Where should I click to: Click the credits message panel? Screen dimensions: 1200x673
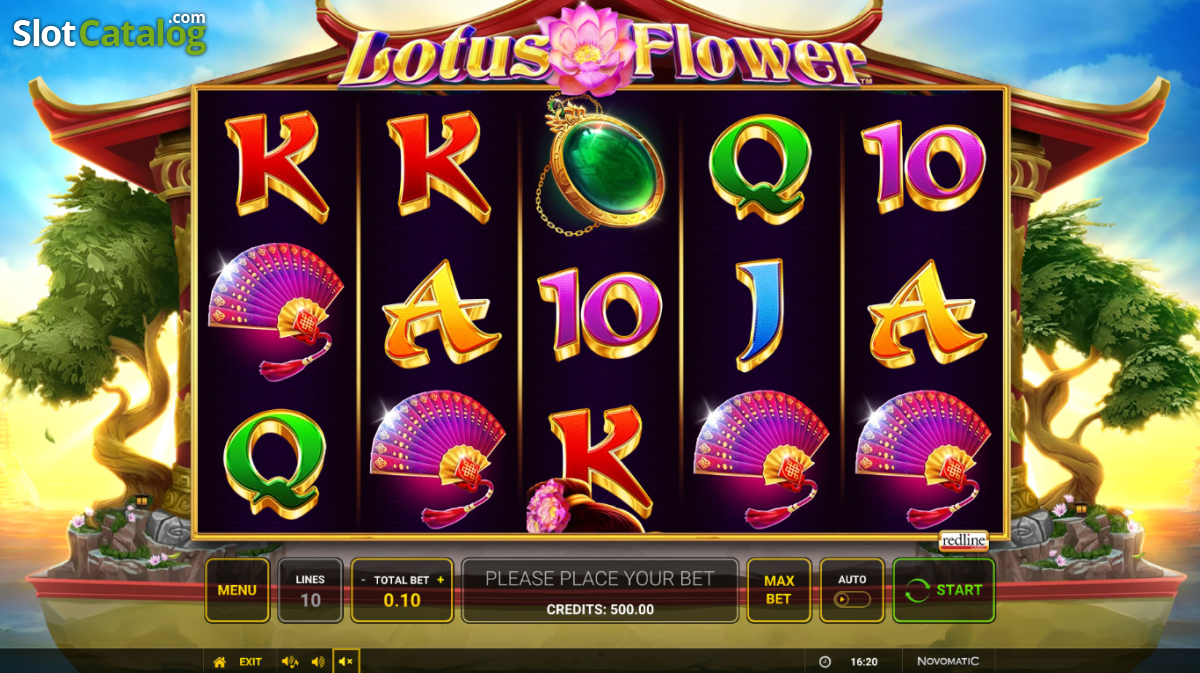(x=600, y=590)
